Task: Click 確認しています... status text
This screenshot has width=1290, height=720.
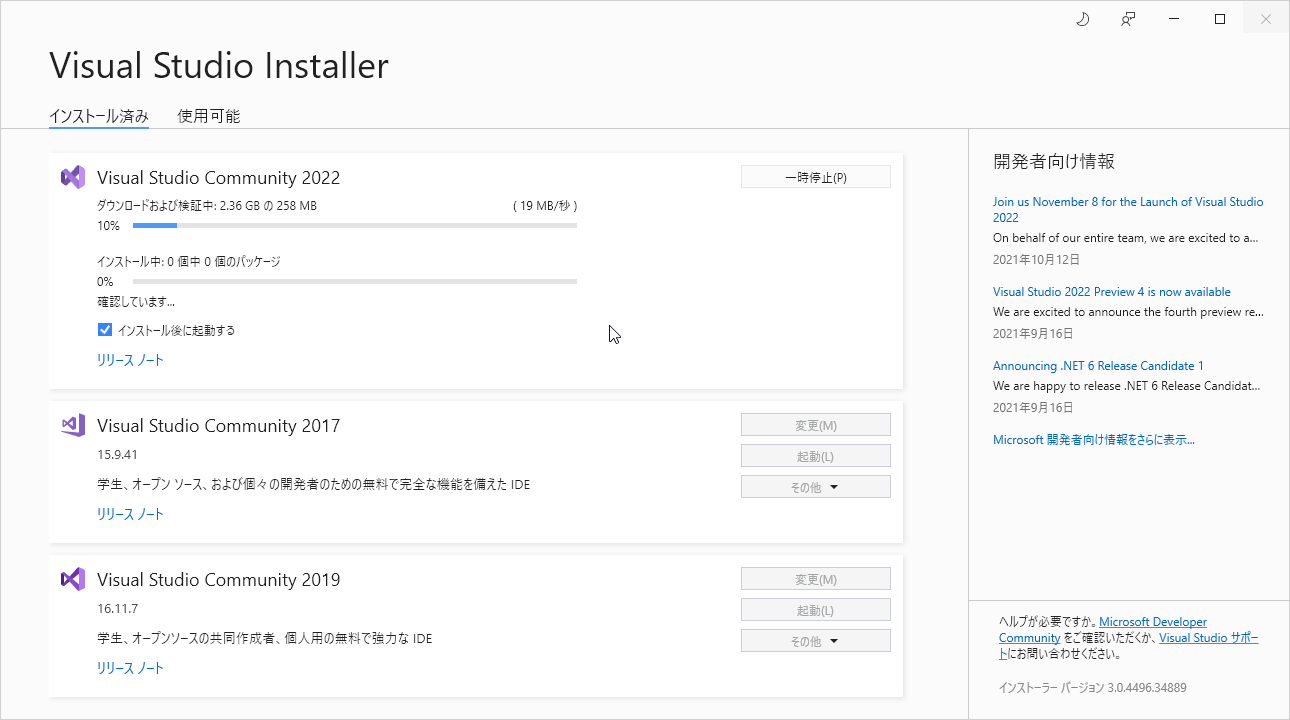Action: 136,301
